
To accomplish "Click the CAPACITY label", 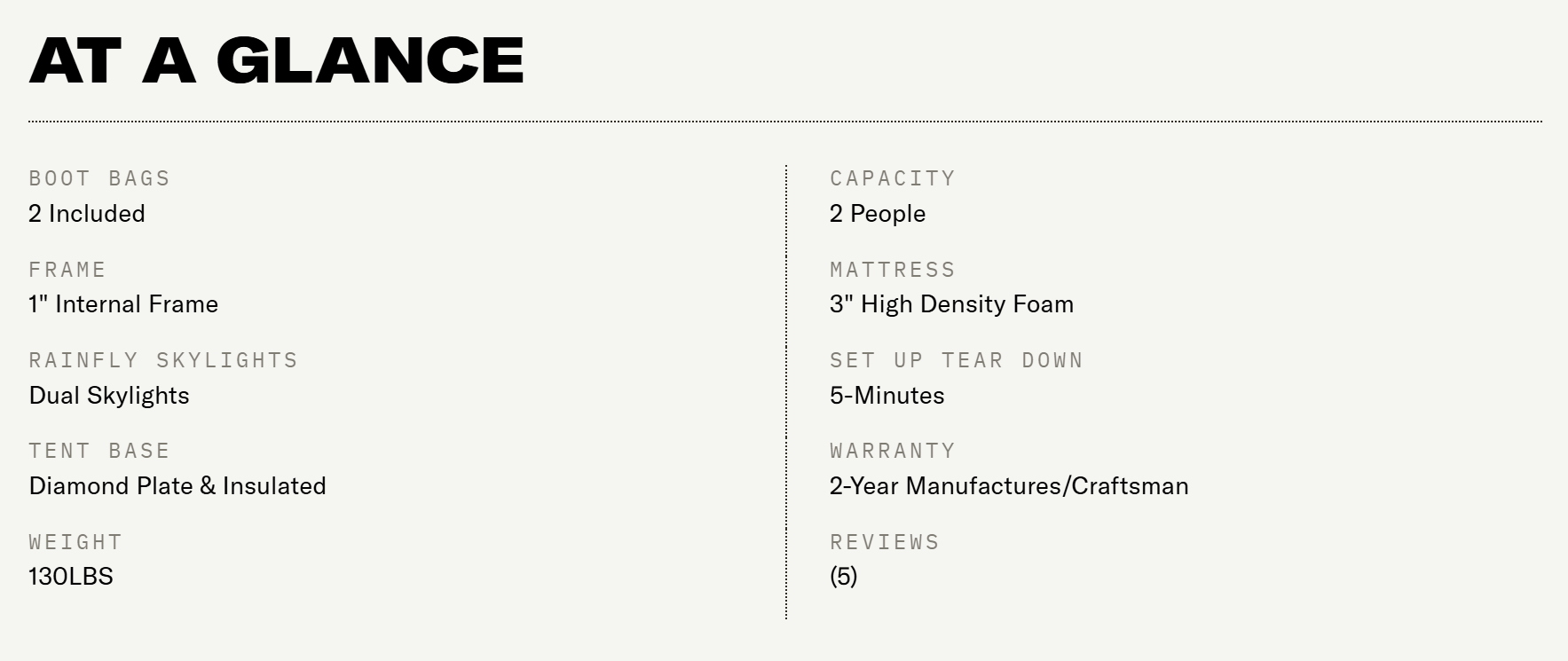I will pos(893,178).
